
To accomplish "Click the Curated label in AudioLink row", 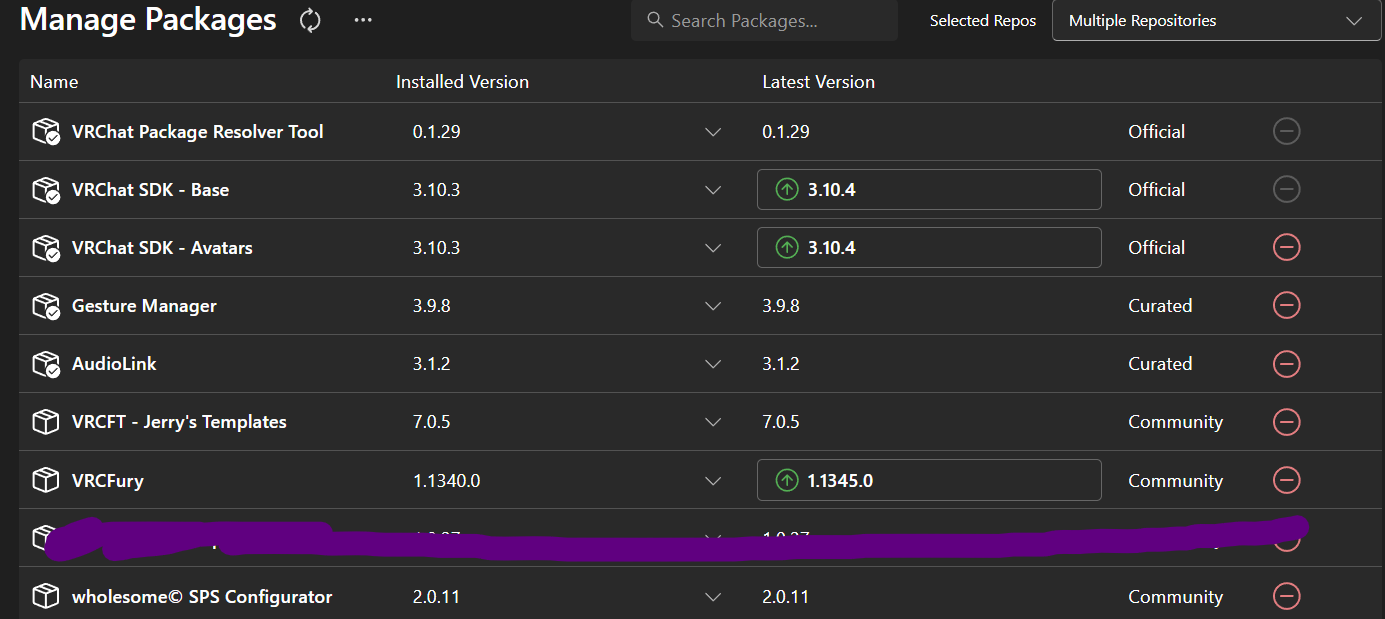I will pyautogui.click(x=1160, y=364).
